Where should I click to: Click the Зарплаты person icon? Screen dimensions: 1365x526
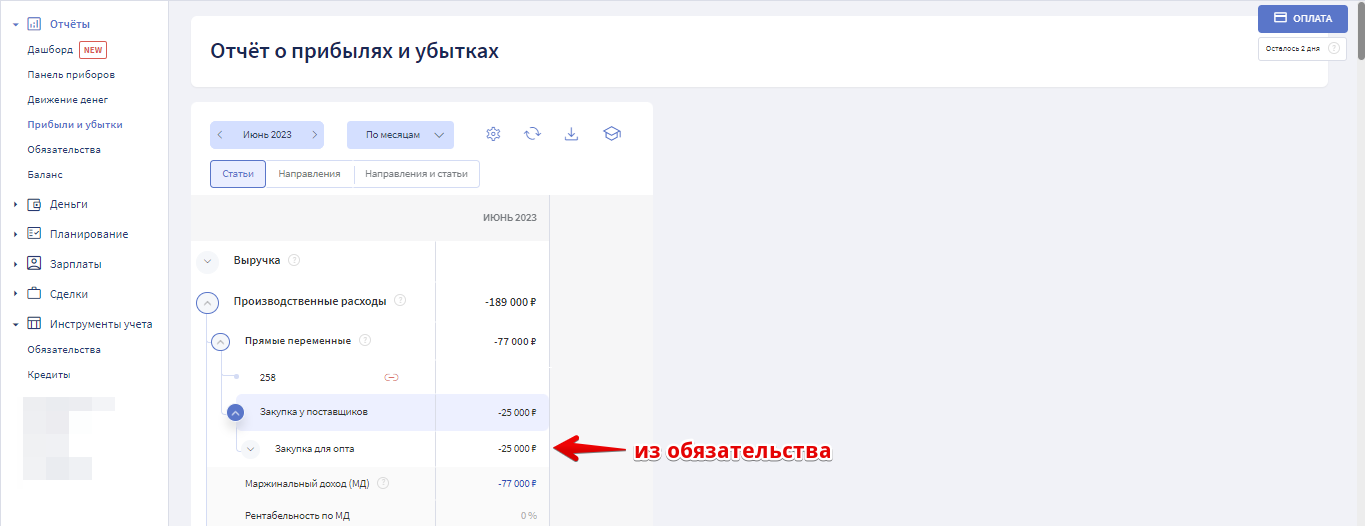[x=34, y=264]
